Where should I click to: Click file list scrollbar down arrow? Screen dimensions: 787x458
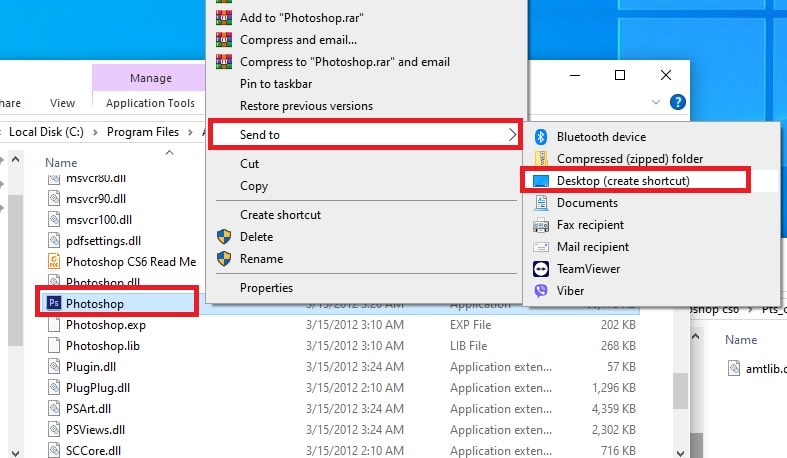coord(680,453)
